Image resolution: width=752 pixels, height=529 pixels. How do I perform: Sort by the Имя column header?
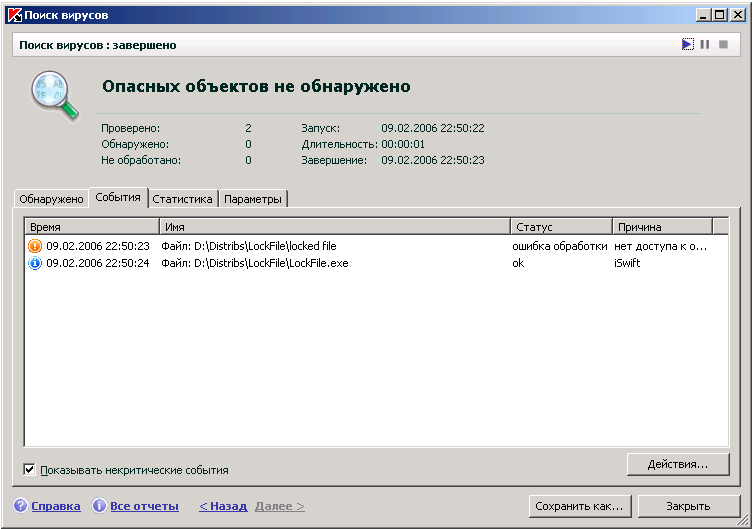(x=335, y=227)
